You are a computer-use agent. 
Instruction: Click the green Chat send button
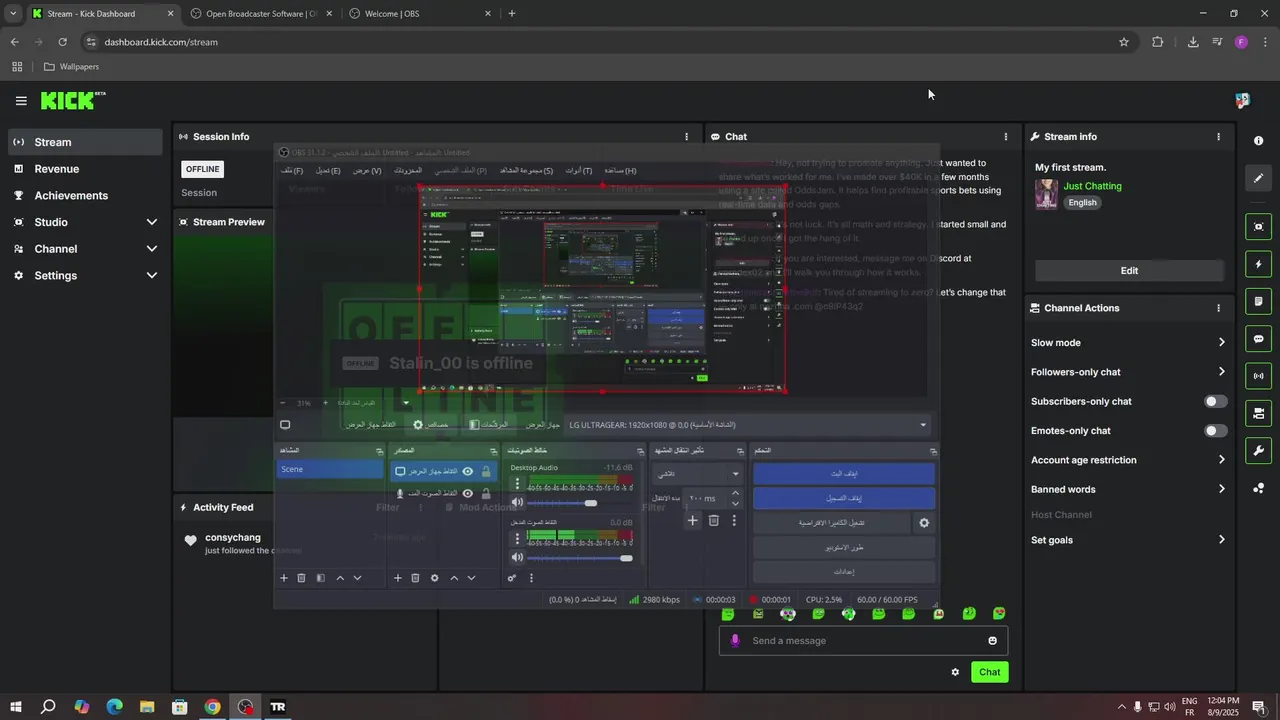tap(989, 672)
